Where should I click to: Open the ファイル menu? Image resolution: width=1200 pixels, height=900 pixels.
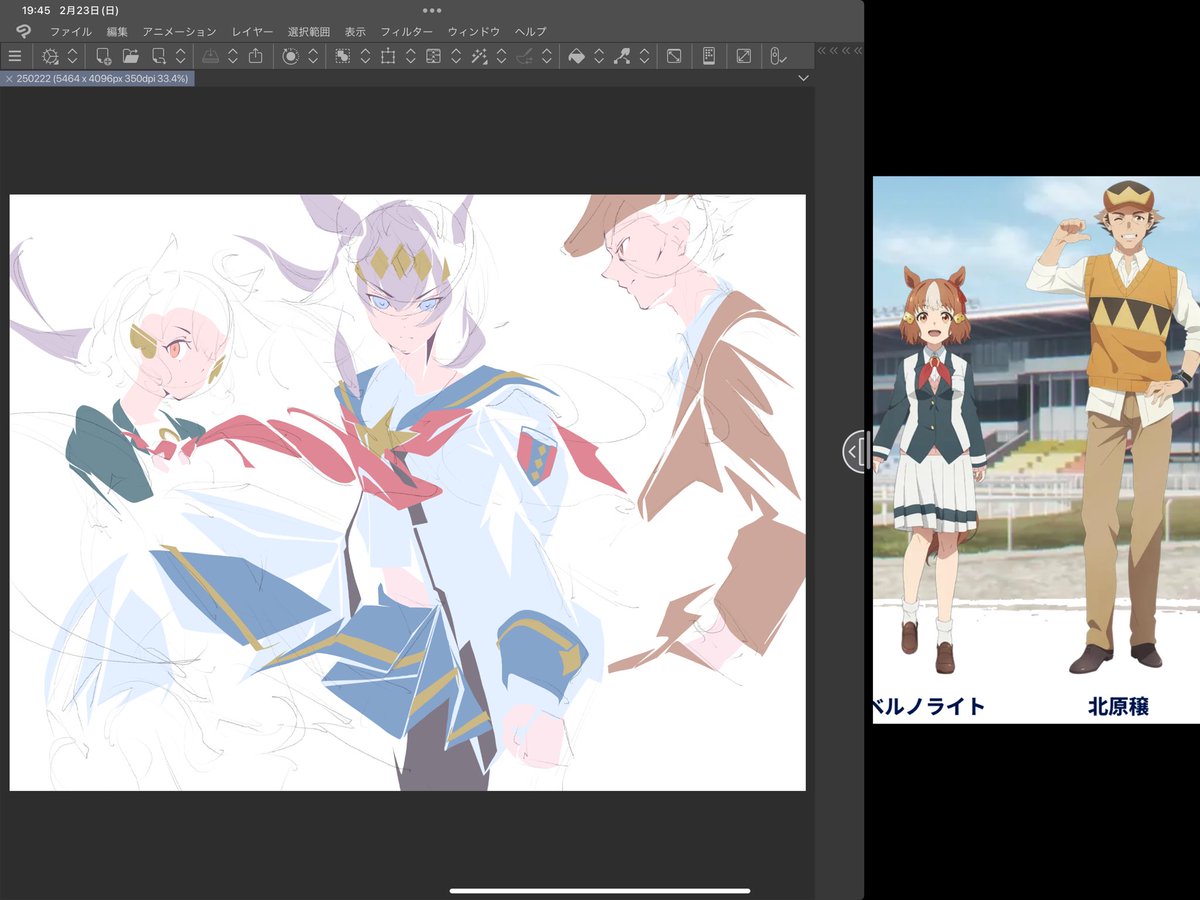point(70,32)
